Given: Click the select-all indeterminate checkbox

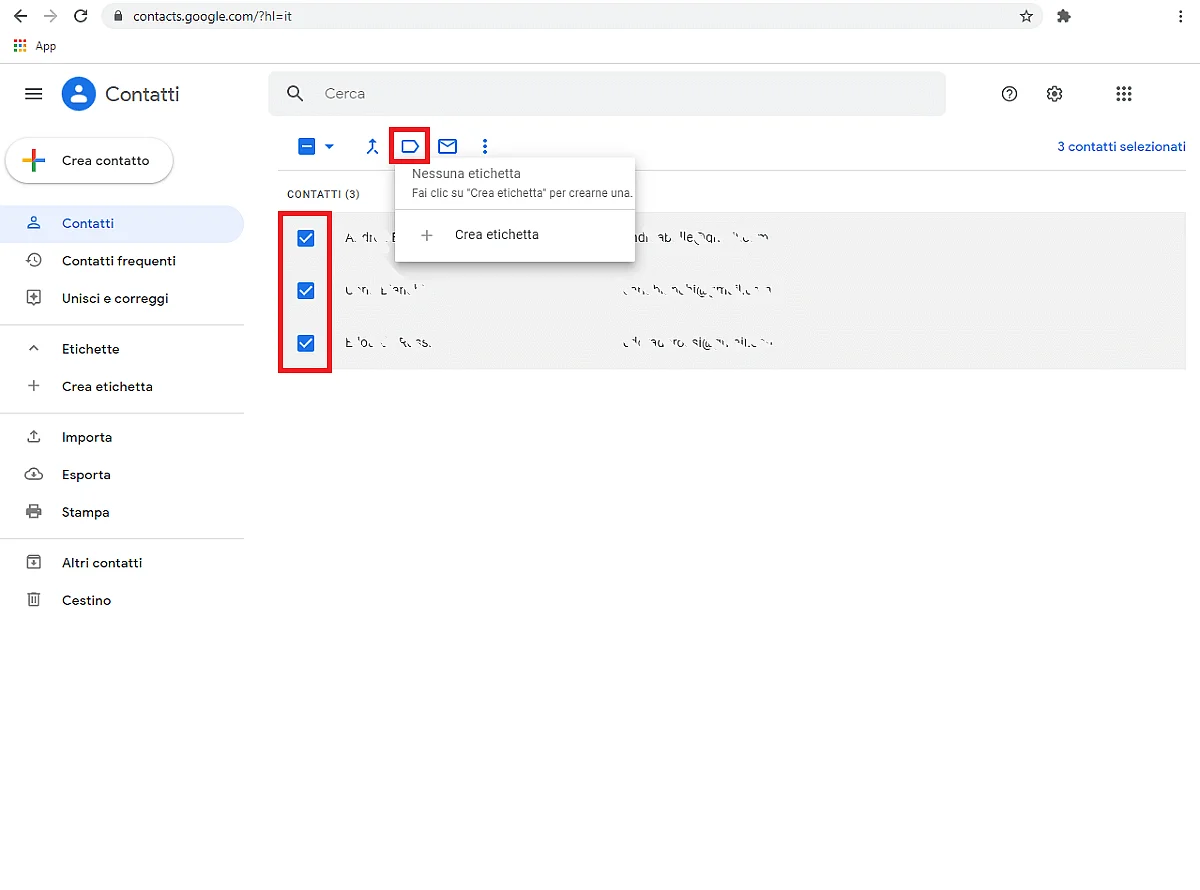Looking at the screenshot, I should tap(307, 147).
